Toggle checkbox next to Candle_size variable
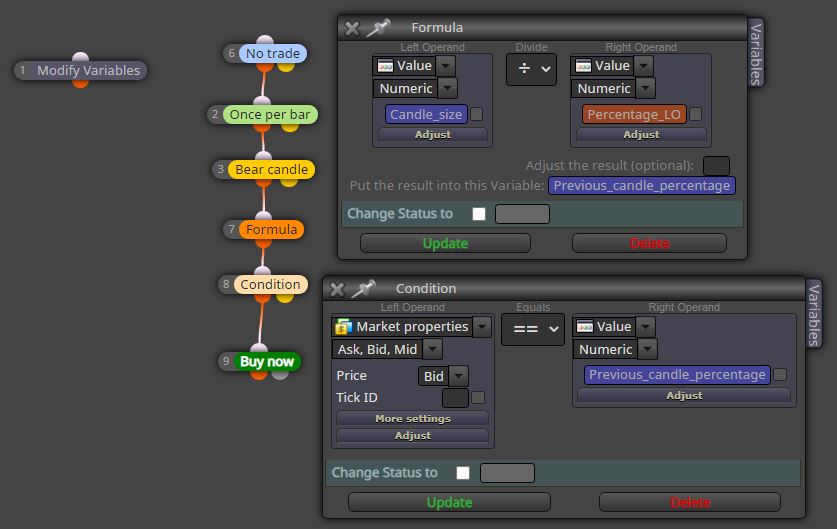The width and height of the screenshot is (837, 529). click(x=477, y=114)
